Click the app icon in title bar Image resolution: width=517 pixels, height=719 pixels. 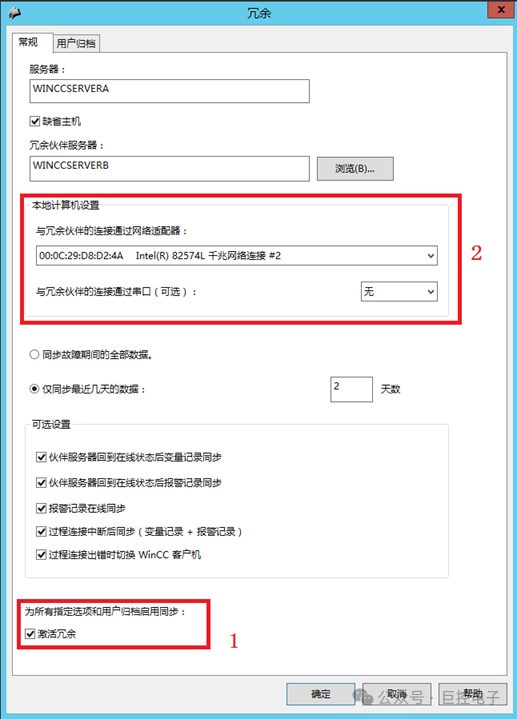(x=14, y=13)
